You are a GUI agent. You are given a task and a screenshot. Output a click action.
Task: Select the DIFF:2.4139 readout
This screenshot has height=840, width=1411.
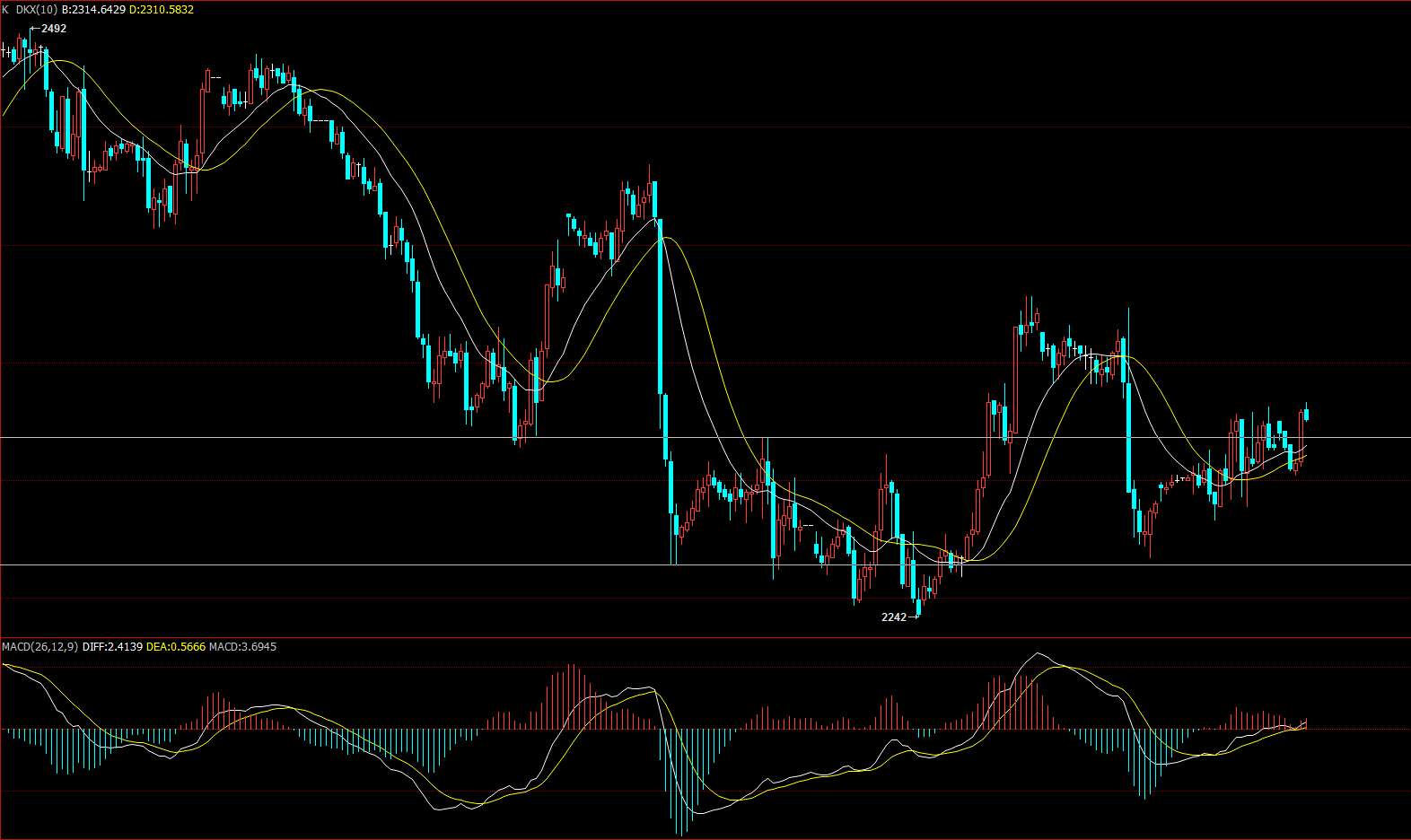point(112,646)
